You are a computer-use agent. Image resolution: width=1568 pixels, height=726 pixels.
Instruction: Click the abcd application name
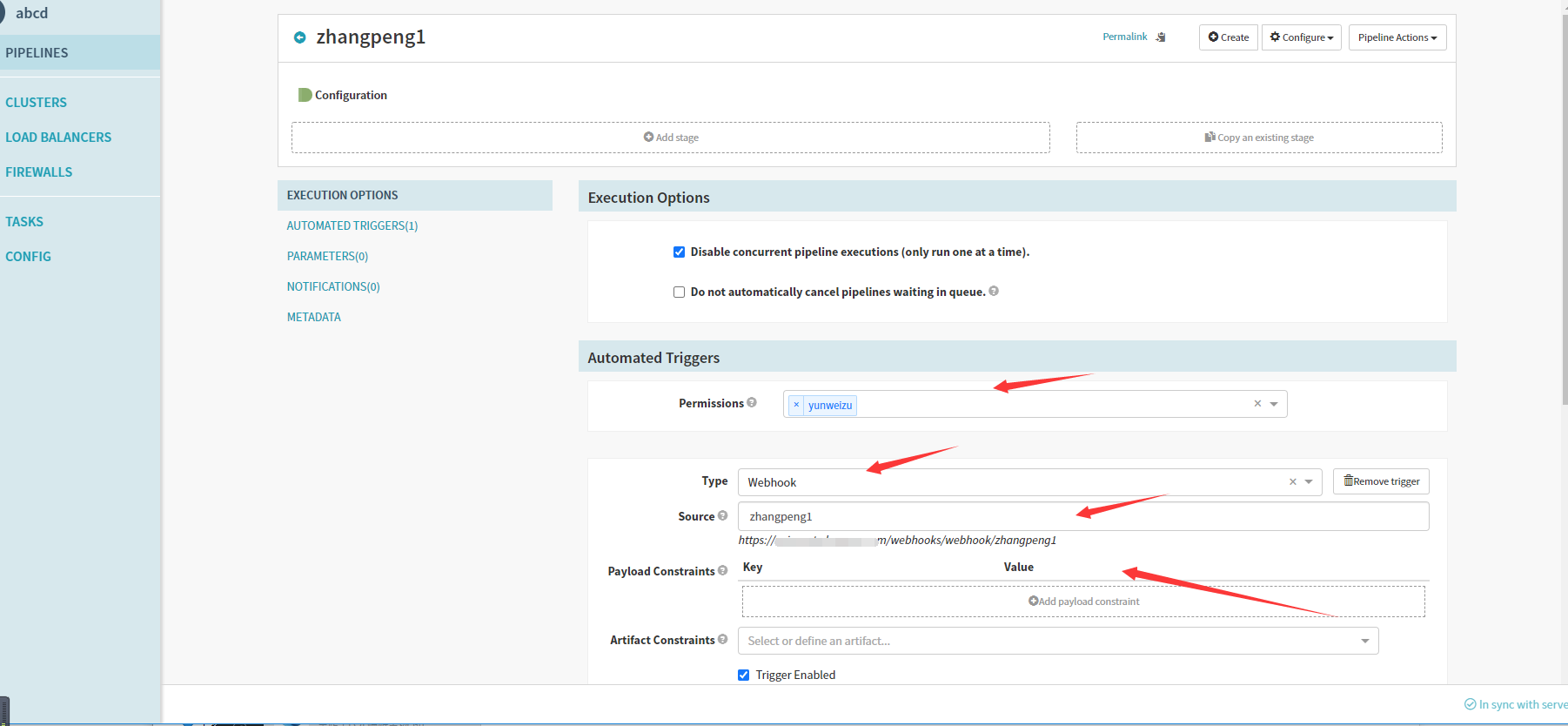point(32,13)
